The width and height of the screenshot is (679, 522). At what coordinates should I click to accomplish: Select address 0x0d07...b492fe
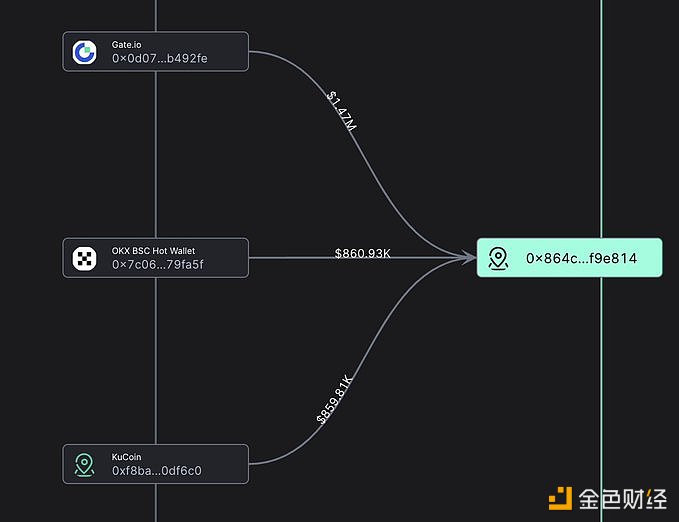pyautogui.click(x=159, y=58)
